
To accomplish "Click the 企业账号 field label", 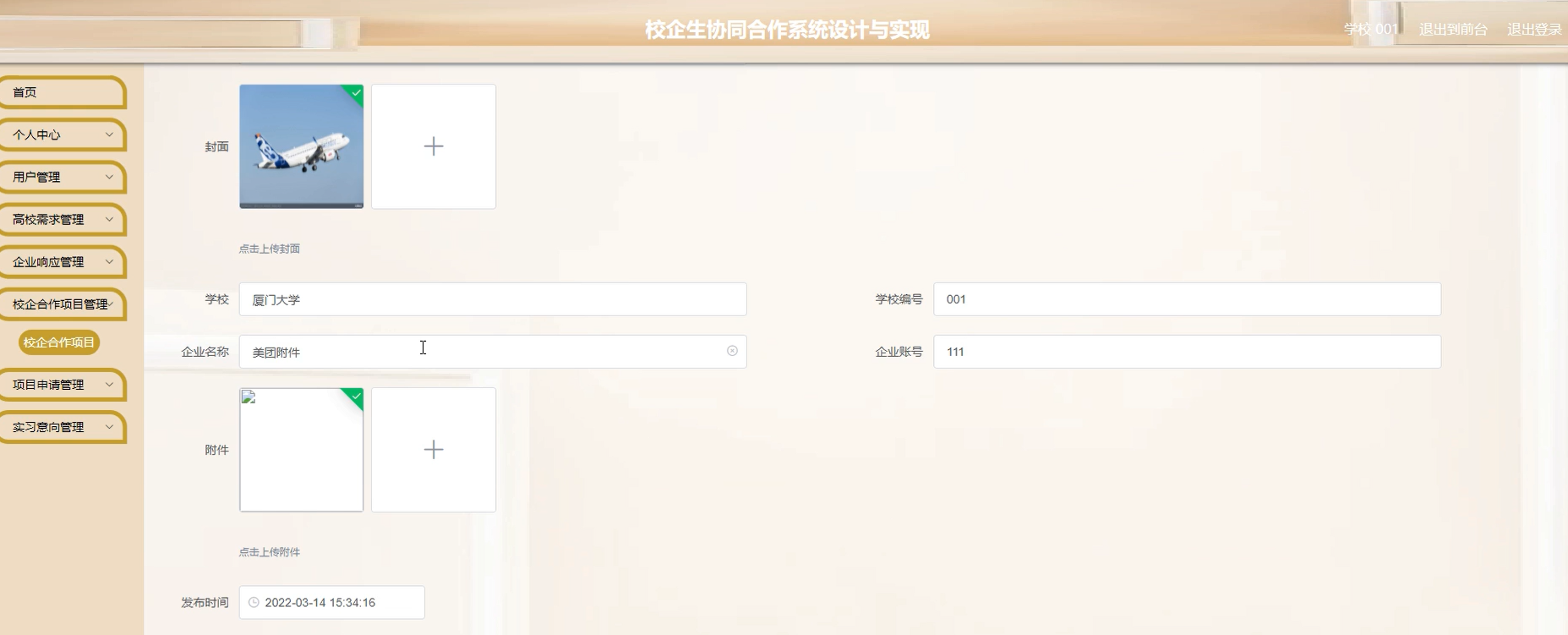I will (899, 352).
